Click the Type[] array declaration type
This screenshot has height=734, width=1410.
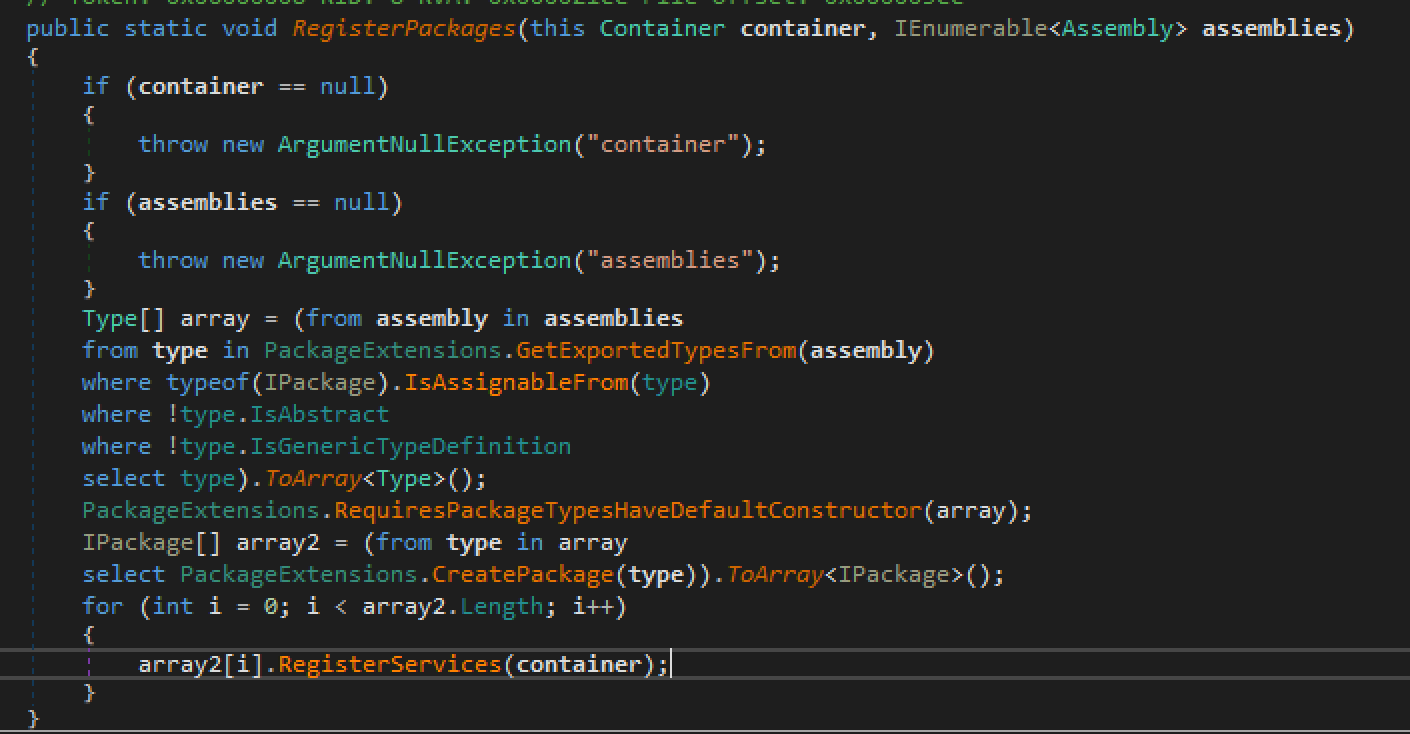(109, 318)
